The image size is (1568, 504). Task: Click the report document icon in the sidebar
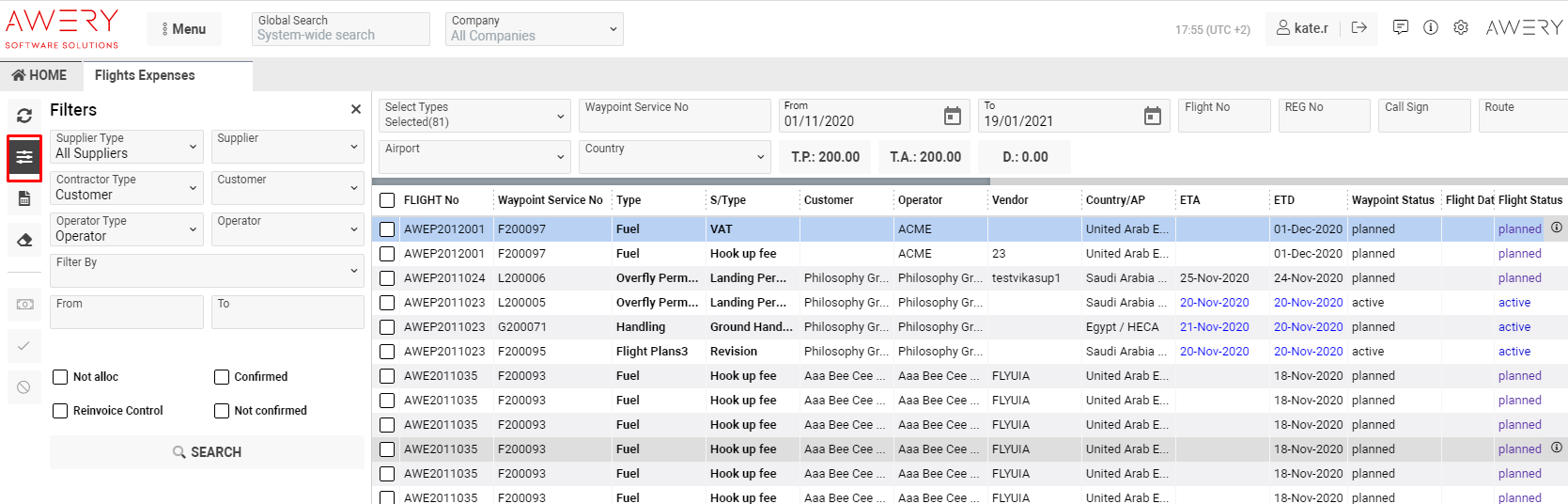click(24, 198)
